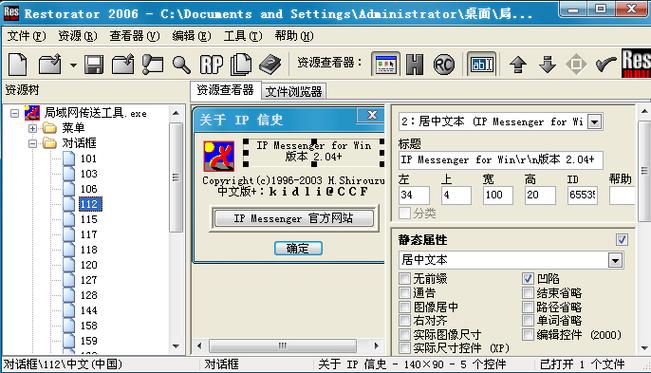Open the 资源 menu
Viewport: 651px width, 373px height.
pyautogui.click(x=77, y=36)
